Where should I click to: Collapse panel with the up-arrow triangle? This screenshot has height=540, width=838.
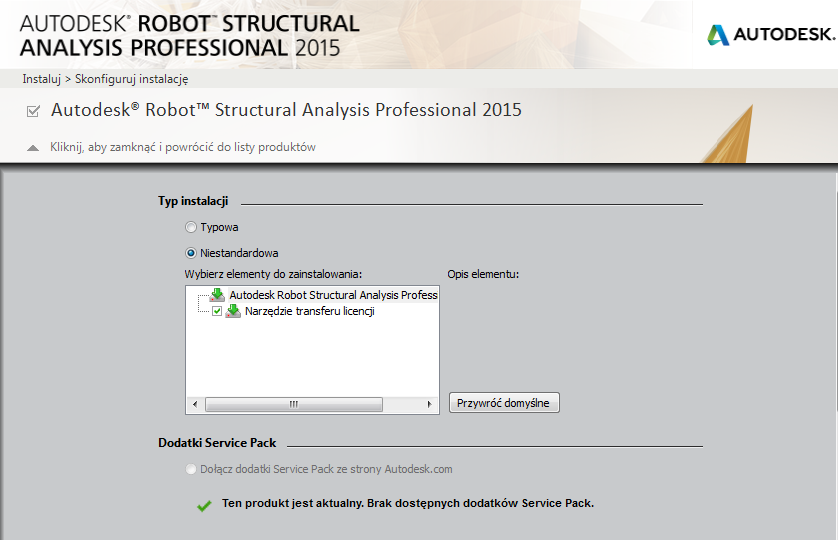33,148
